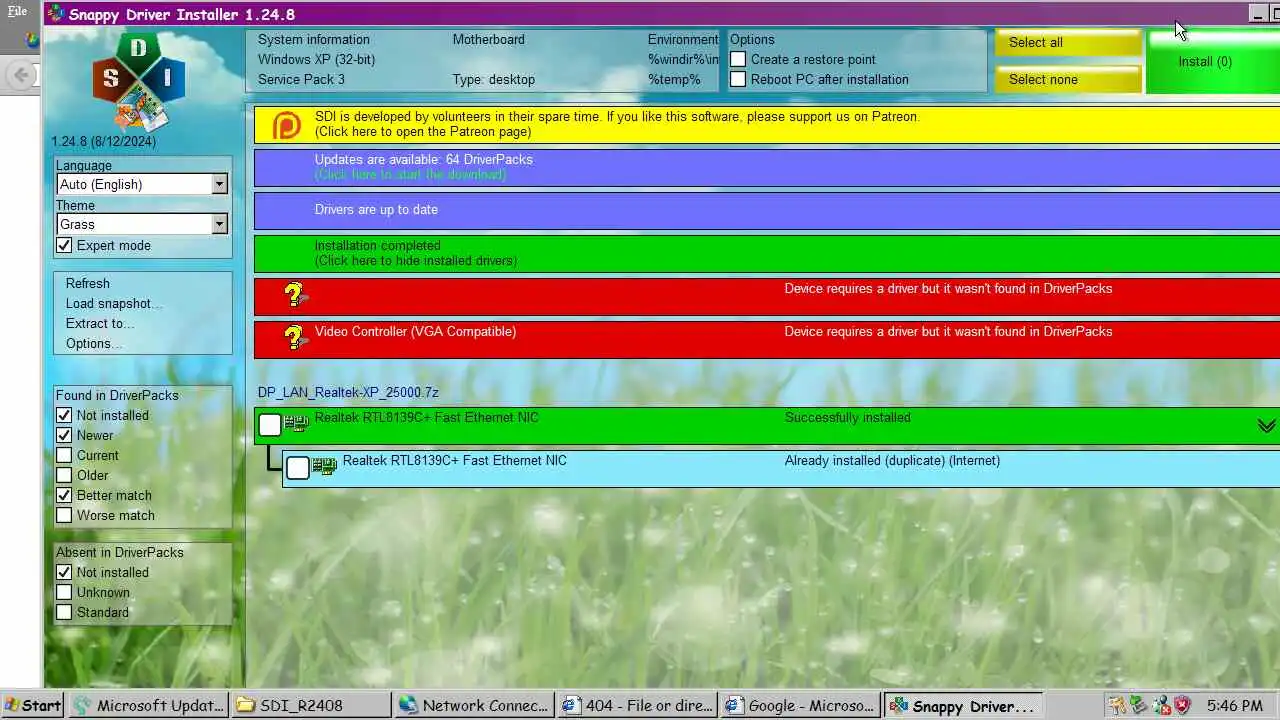Select the duplicate Realtek driver checkbox
The width and height of the screenshot is (1280, 720).
(298, 468)
